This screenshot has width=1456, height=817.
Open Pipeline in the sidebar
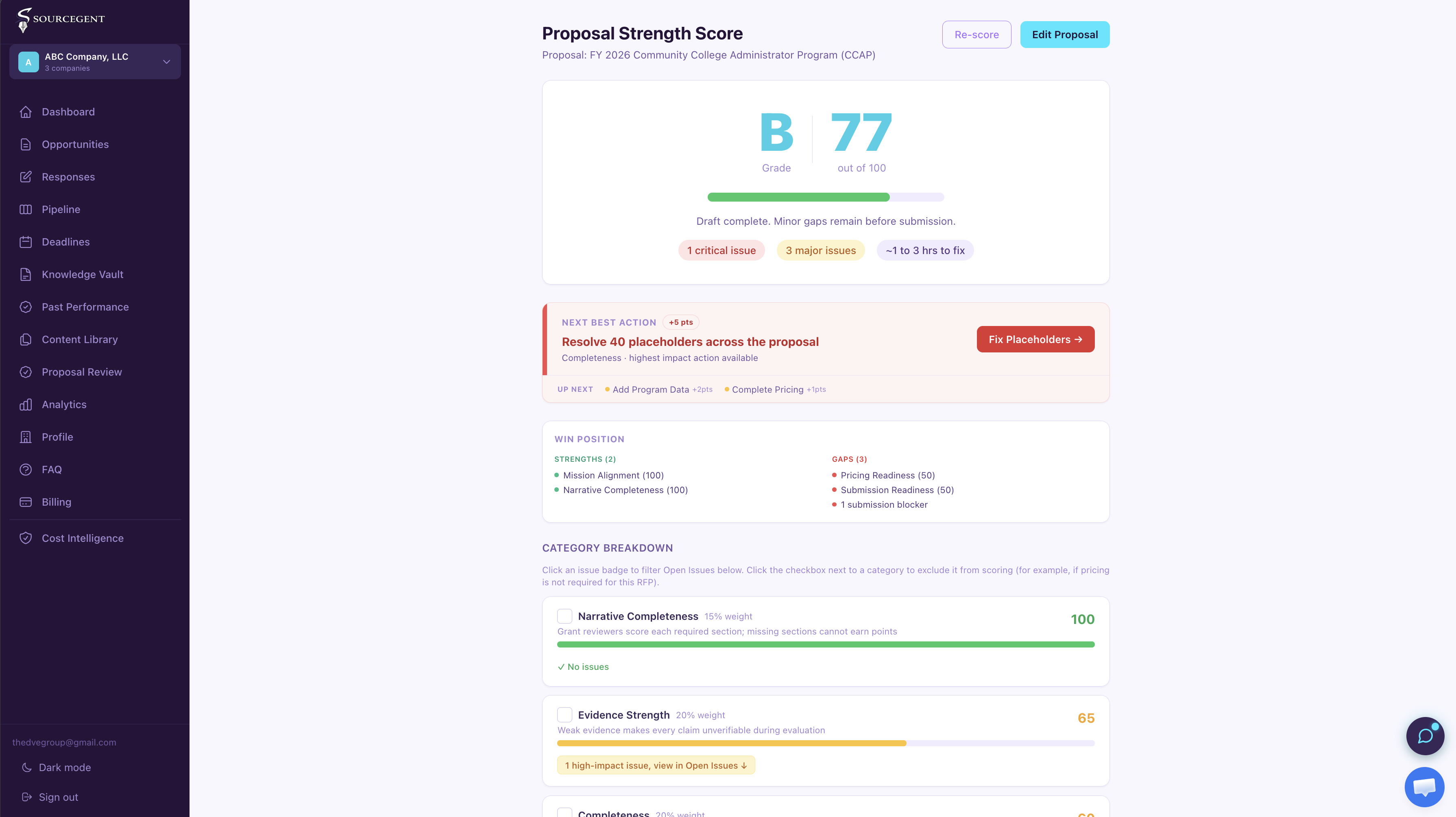tap(95, 210)
